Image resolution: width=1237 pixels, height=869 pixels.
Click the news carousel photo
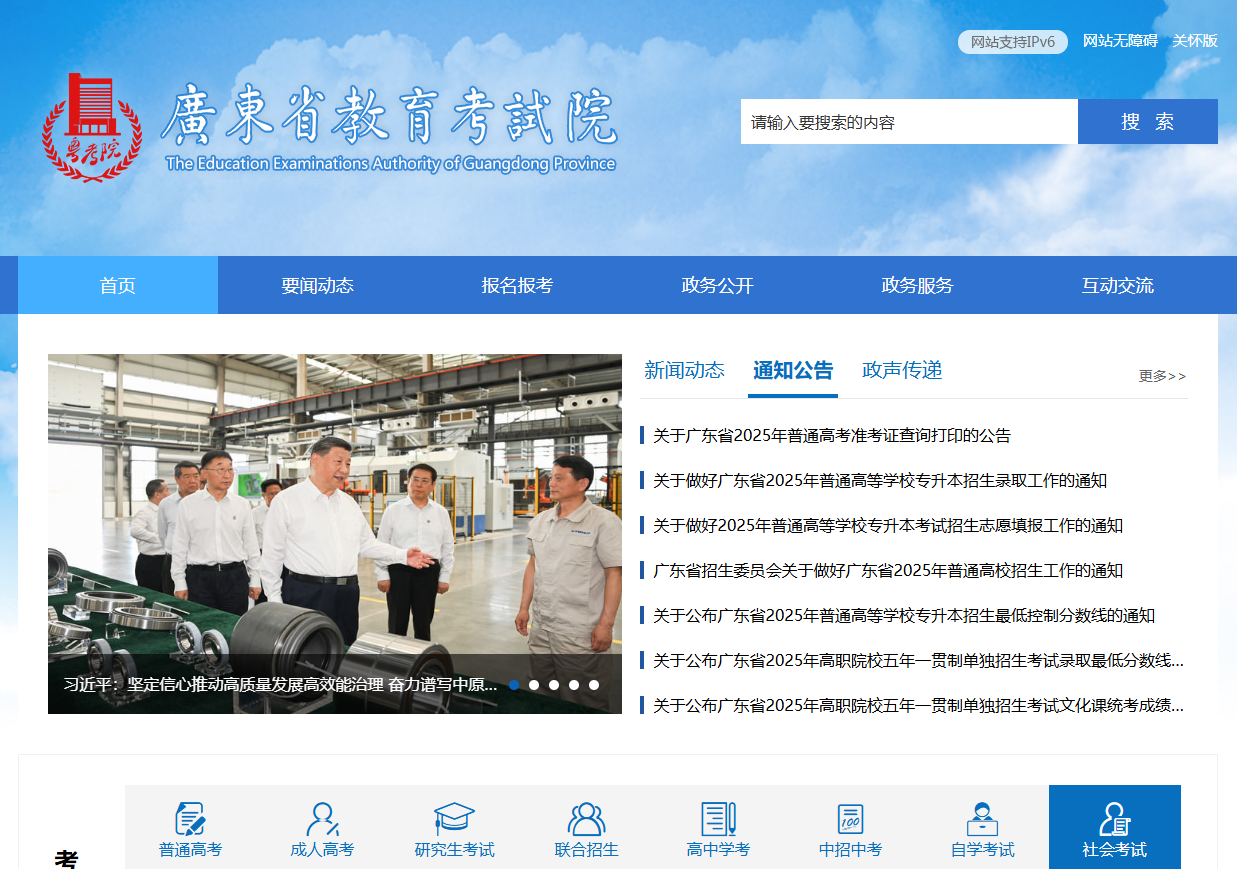coord(335,534)
